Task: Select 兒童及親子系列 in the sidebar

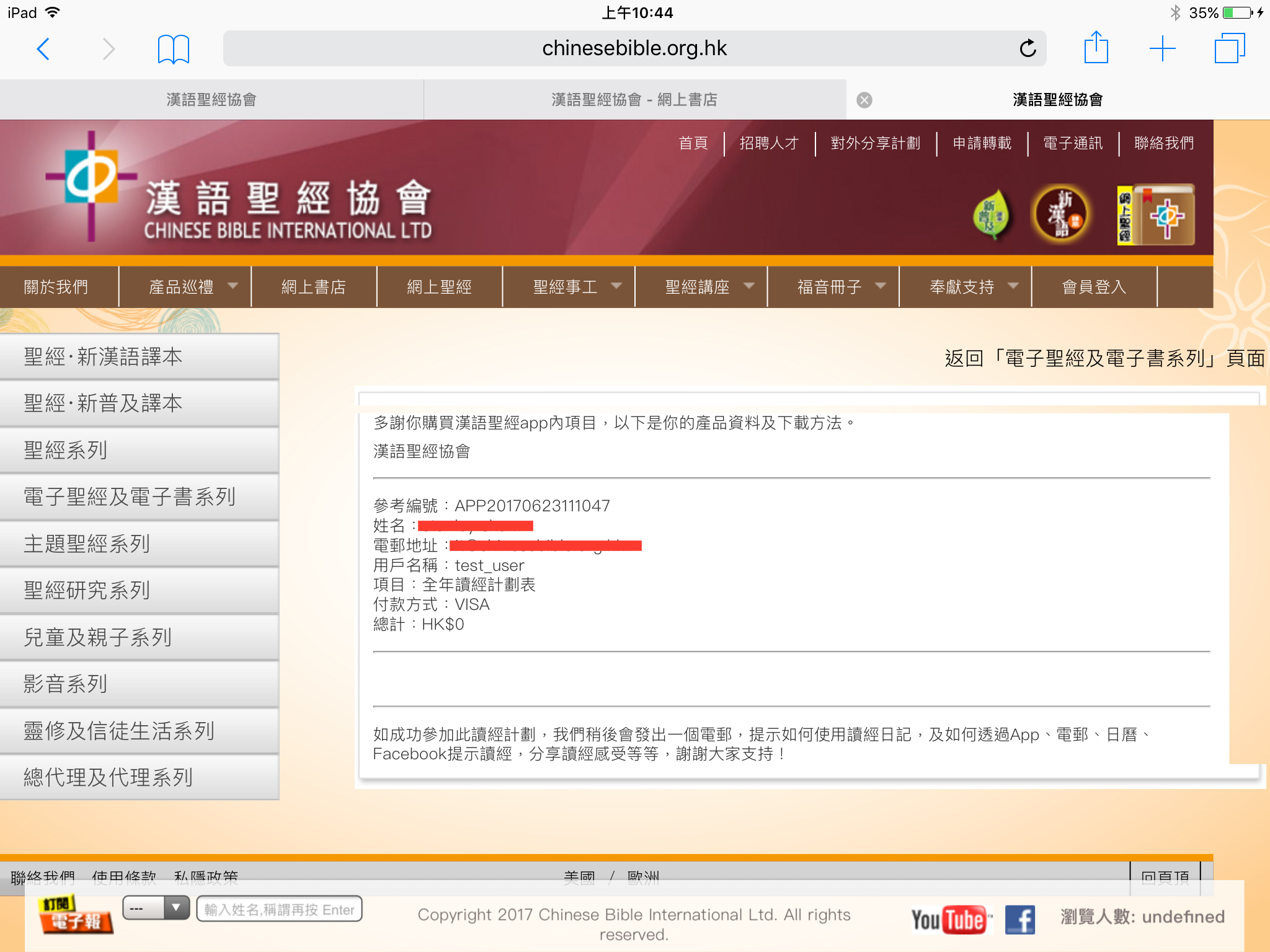Action: pos(140,637)
